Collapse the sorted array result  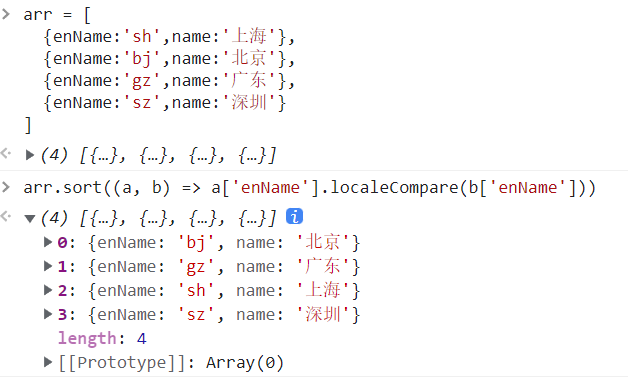pos(30,218)
